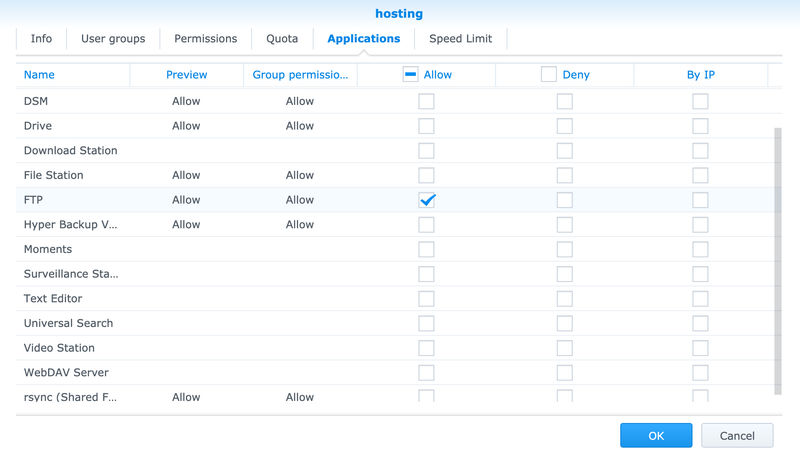The image size is (800, 453).
Task: Enable Allow for Video Station
Action: coord(427,348)
